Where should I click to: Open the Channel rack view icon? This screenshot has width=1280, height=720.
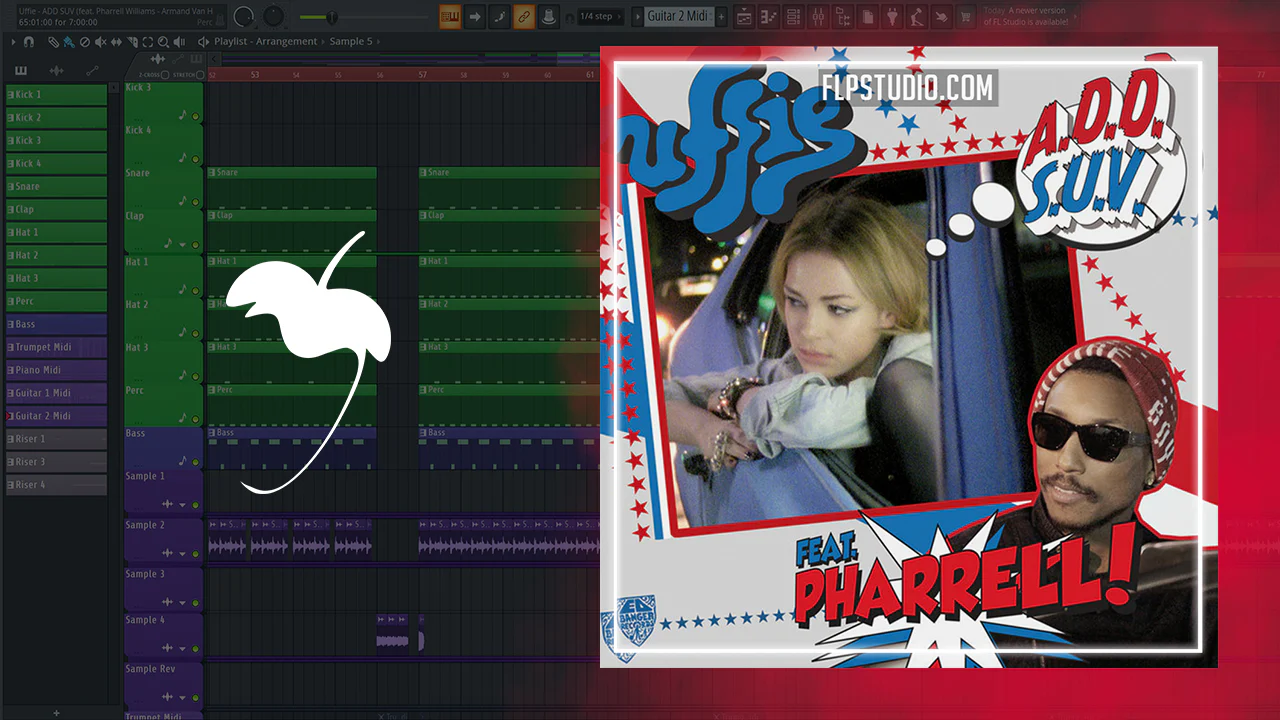pyautogui.click(x=793, y=16)
